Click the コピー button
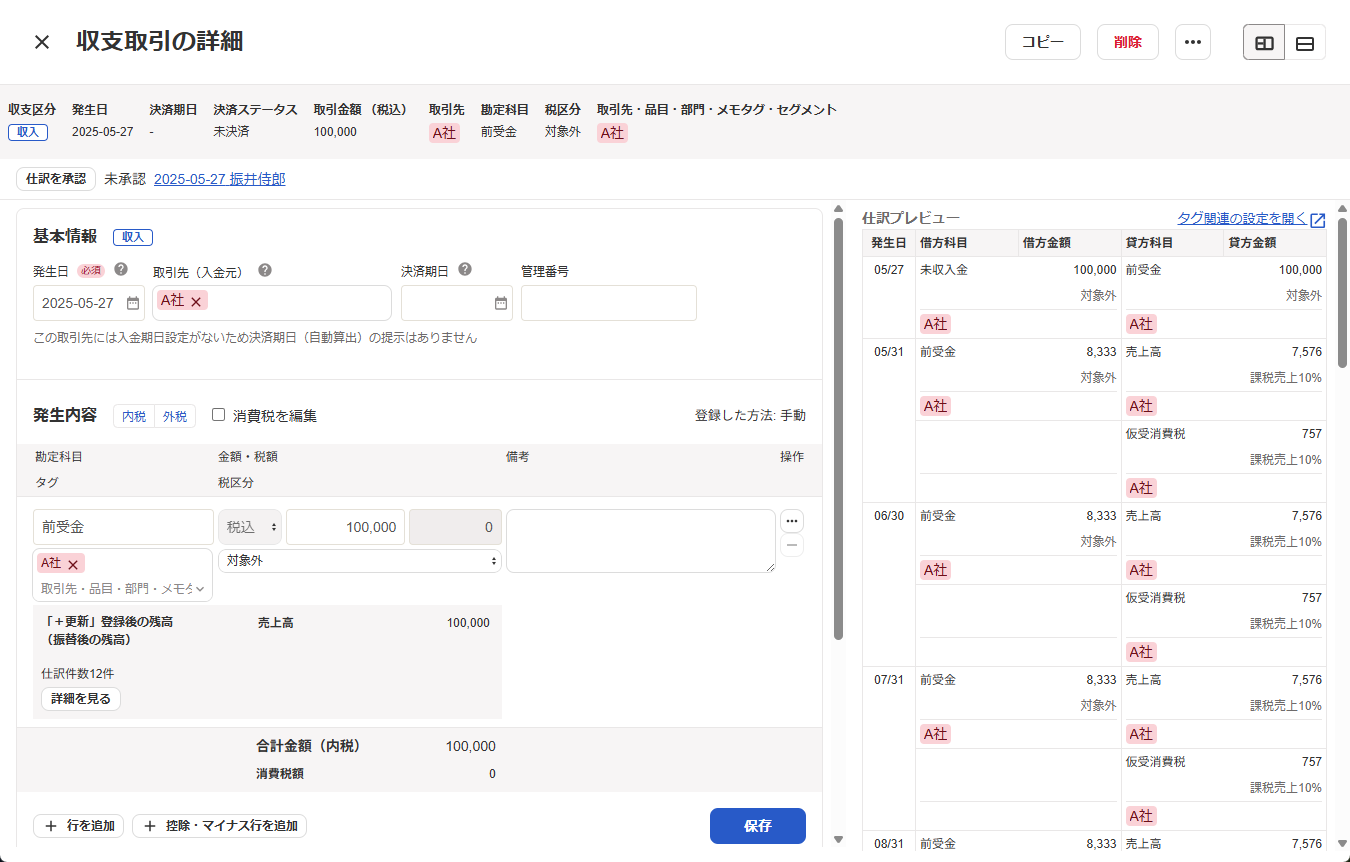 pos(1043,42)
